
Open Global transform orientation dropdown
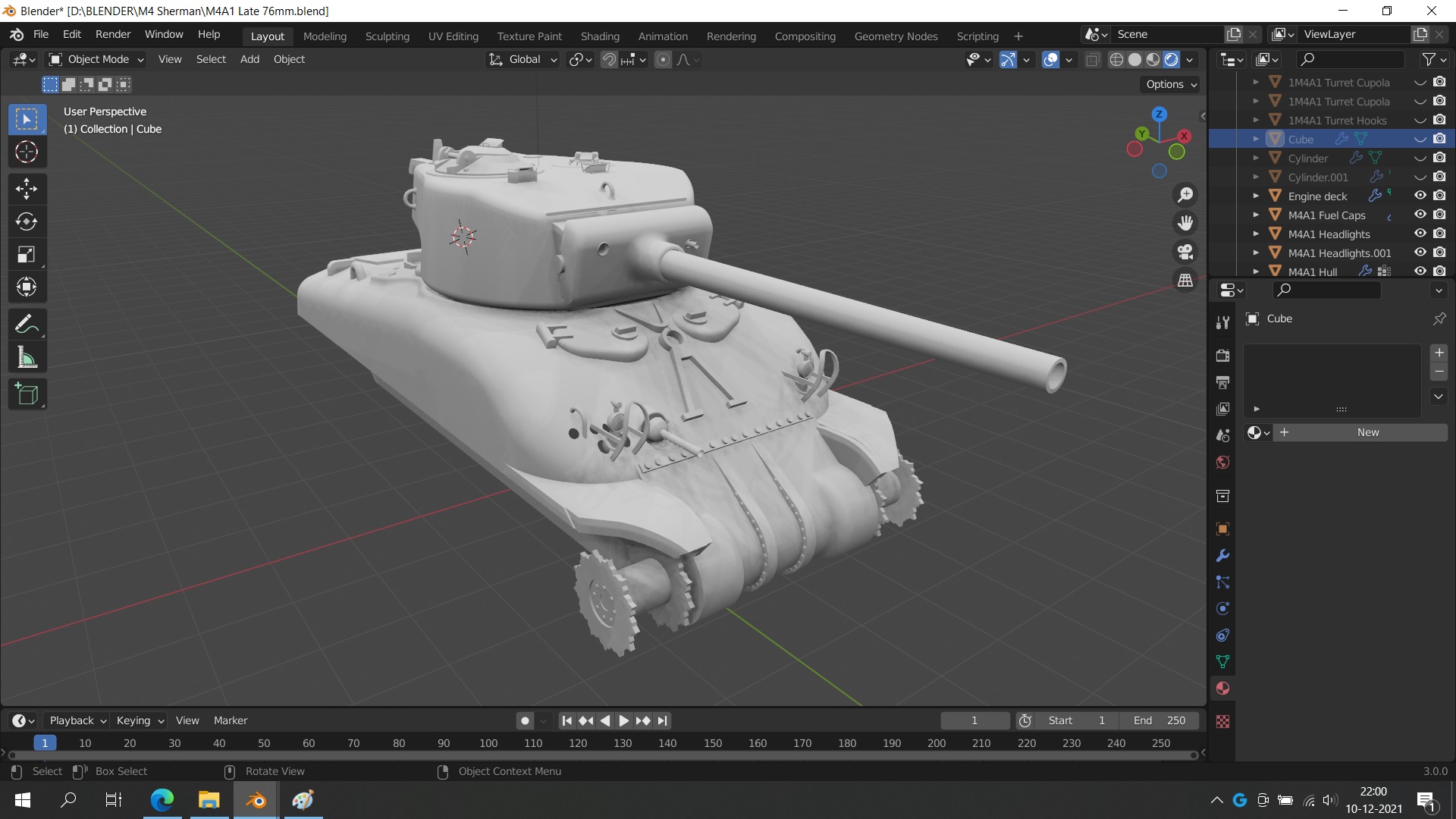(x=524, y=59)
